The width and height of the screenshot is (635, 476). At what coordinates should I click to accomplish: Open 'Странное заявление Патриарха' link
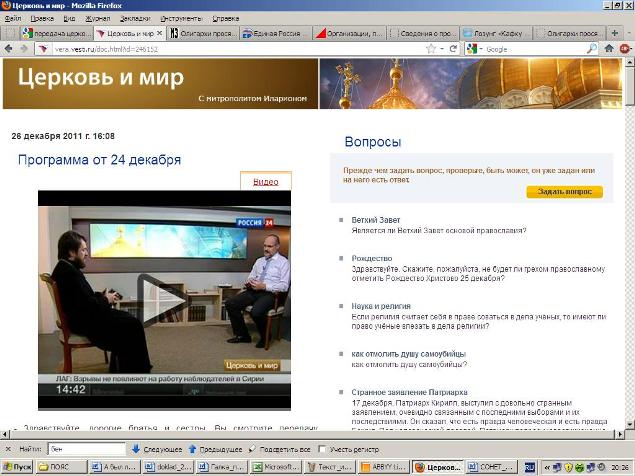(409, 392)
